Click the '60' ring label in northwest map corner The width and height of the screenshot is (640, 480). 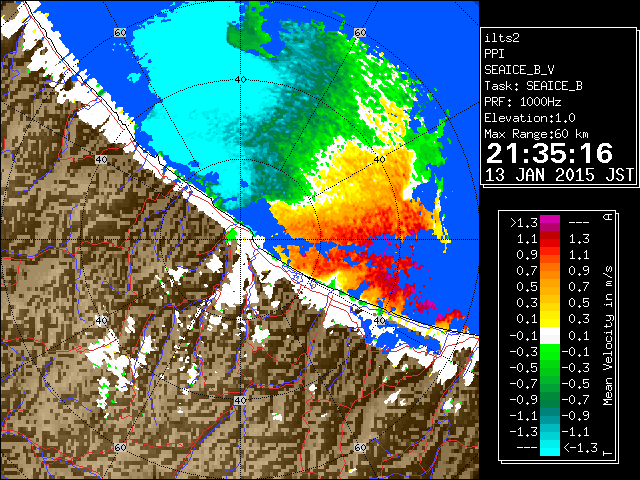120,33
